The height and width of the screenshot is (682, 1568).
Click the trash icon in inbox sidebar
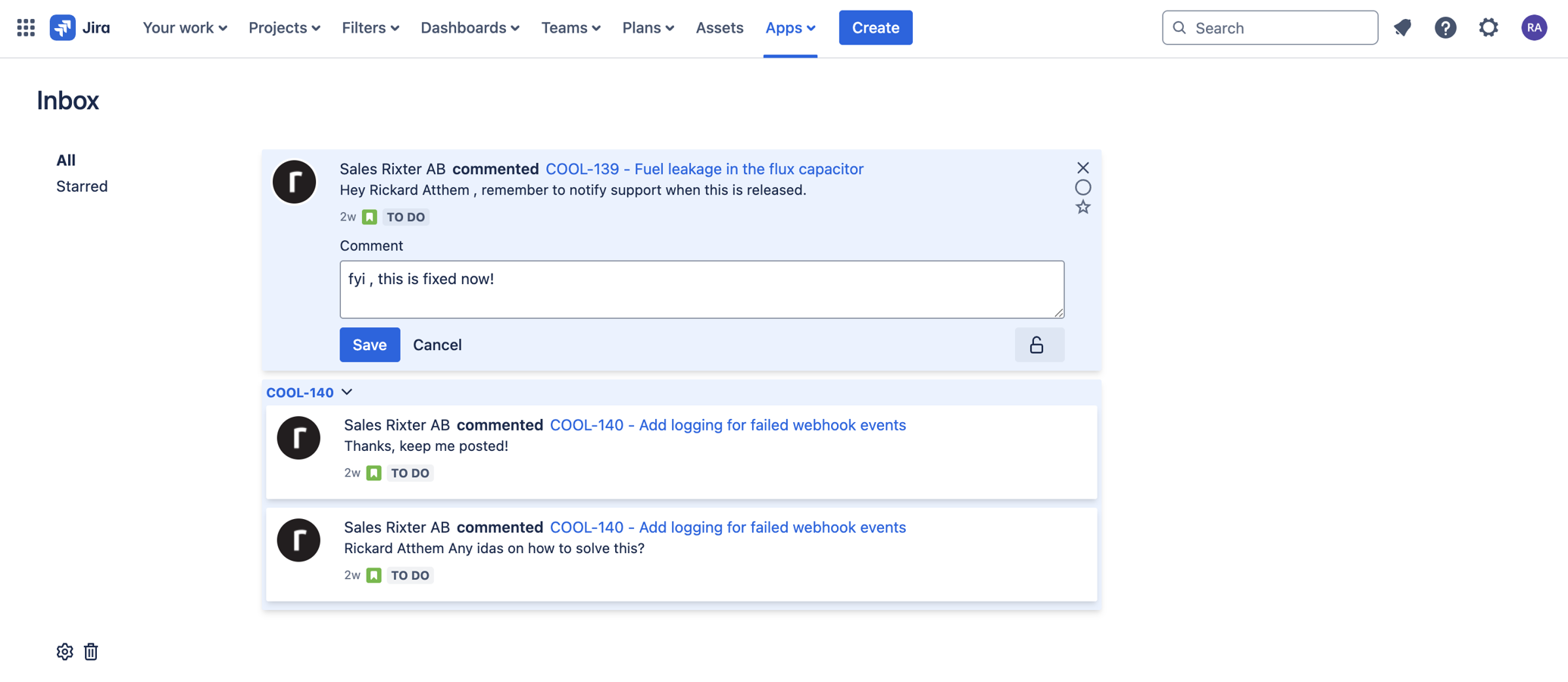(x=91, y=652)
